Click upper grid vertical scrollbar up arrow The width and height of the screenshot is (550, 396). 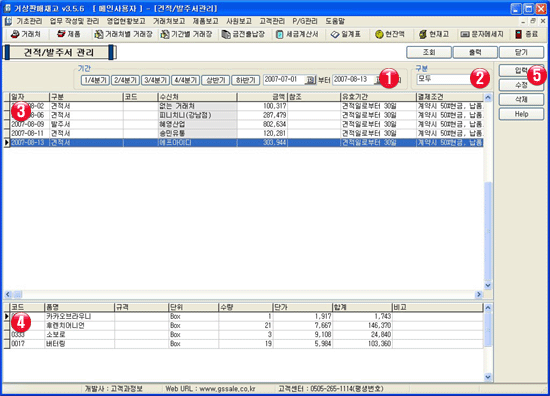click(488, 97)
